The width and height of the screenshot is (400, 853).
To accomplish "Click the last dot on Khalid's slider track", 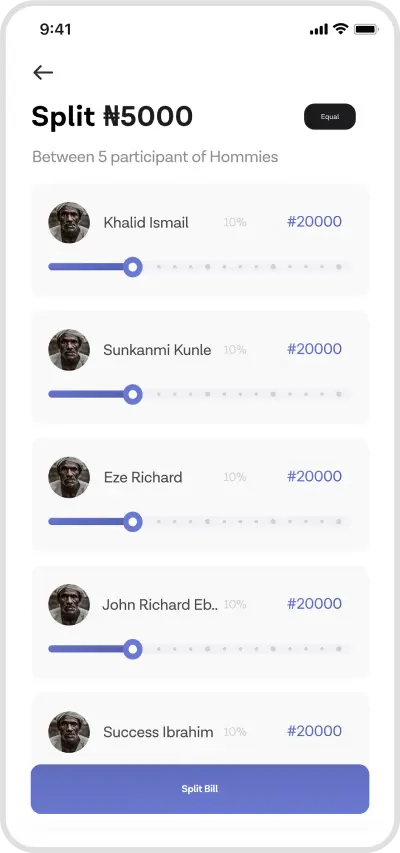I will 339,267.
